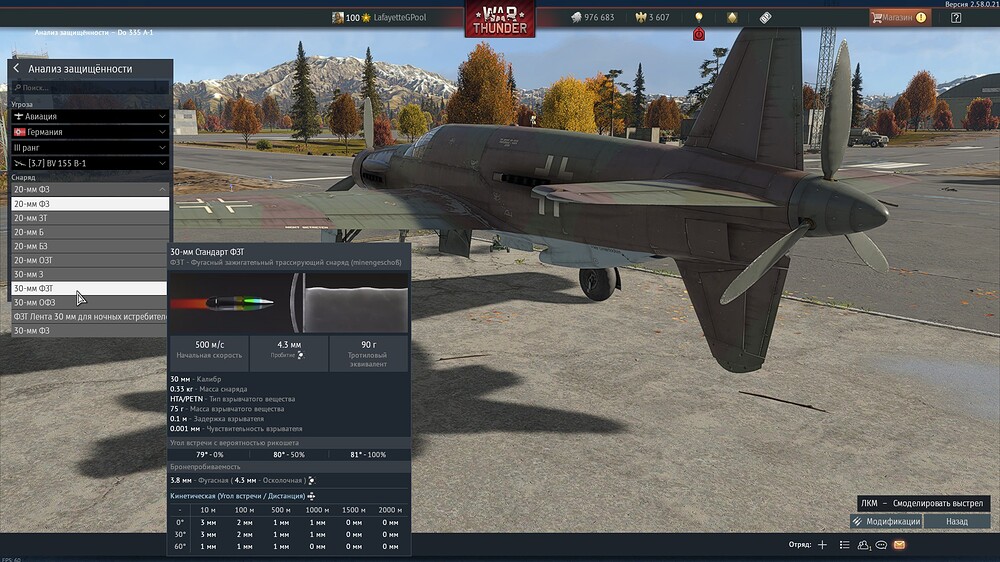The image size is (1000, 562).
Task: Select the 20-мм ЗТ shell option
Action: (x=90, y=218)
